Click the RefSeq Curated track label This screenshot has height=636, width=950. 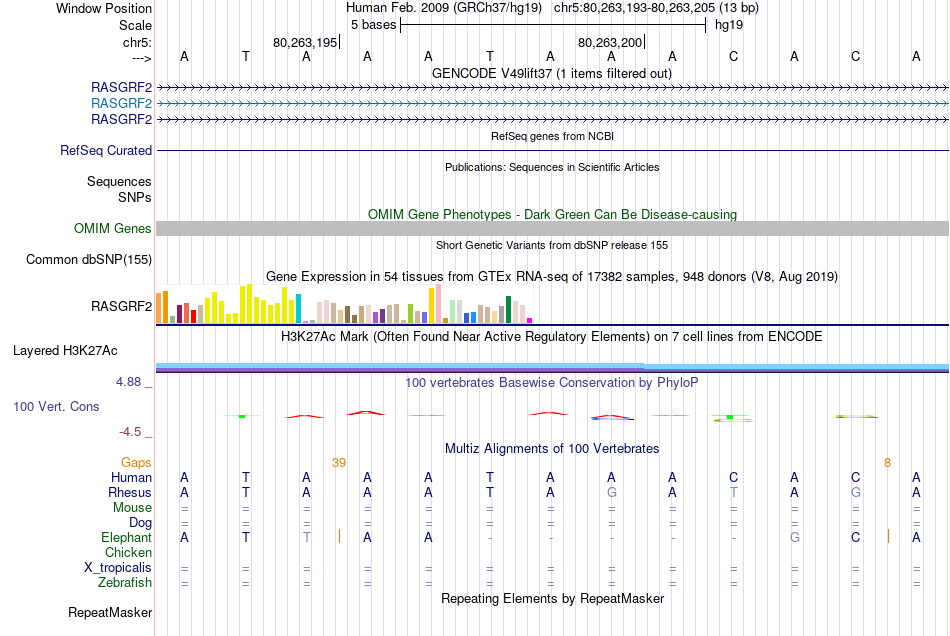pos(105,150)
